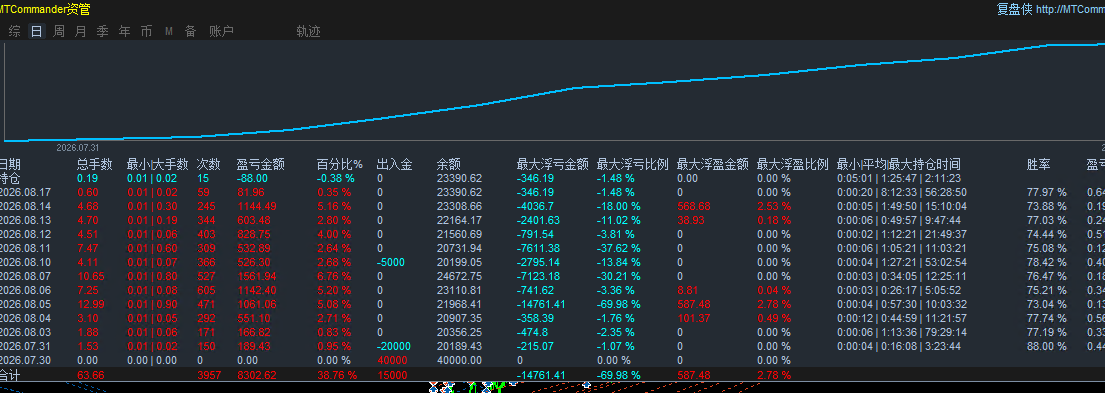1105x393 pixels.
Task: Click the 胜率 column header
Action: (x=1038, y=165)
